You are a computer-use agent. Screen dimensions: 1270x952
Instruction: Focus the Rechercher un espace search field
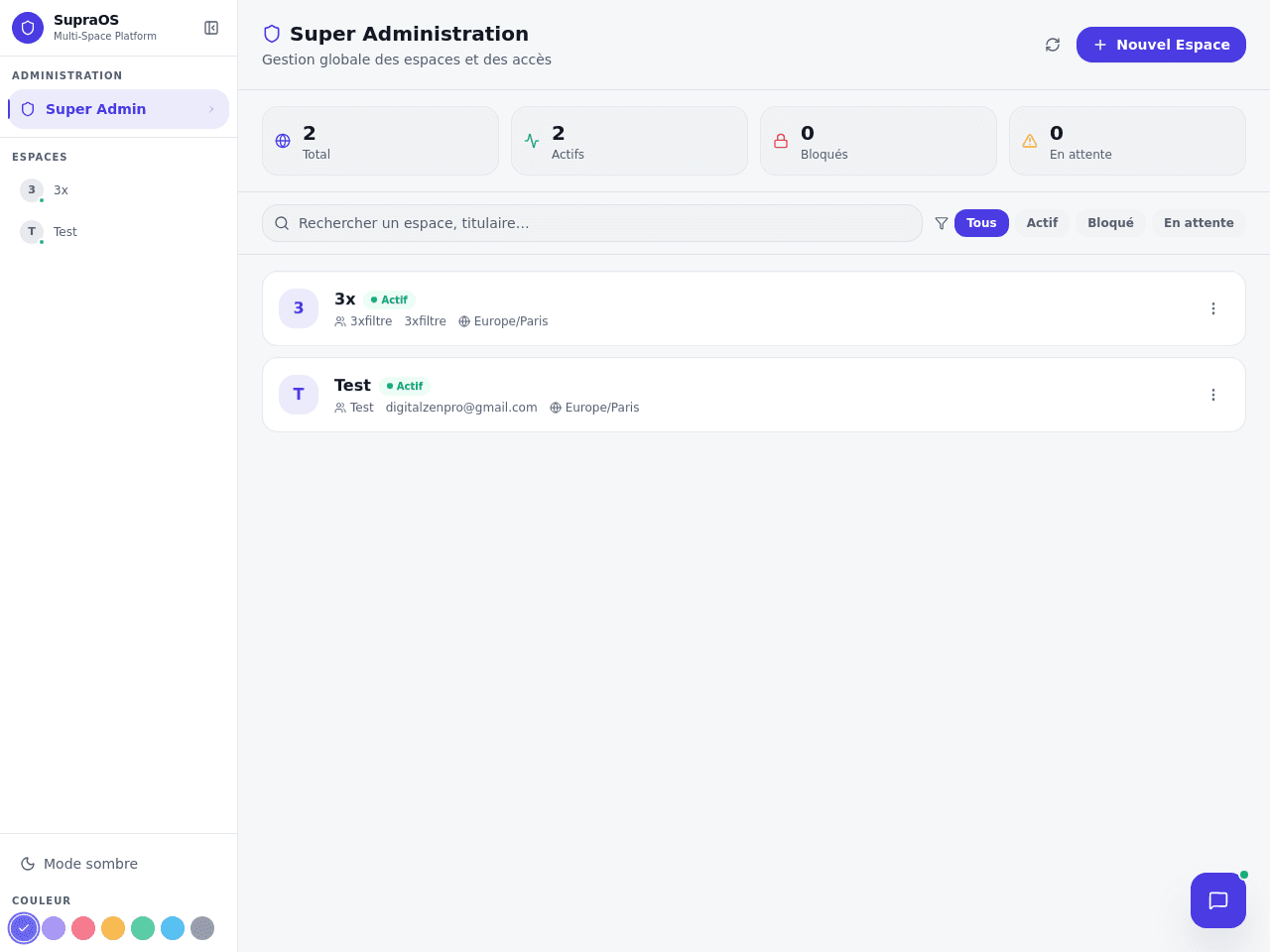pyautogui.click(x=592, y=223)
